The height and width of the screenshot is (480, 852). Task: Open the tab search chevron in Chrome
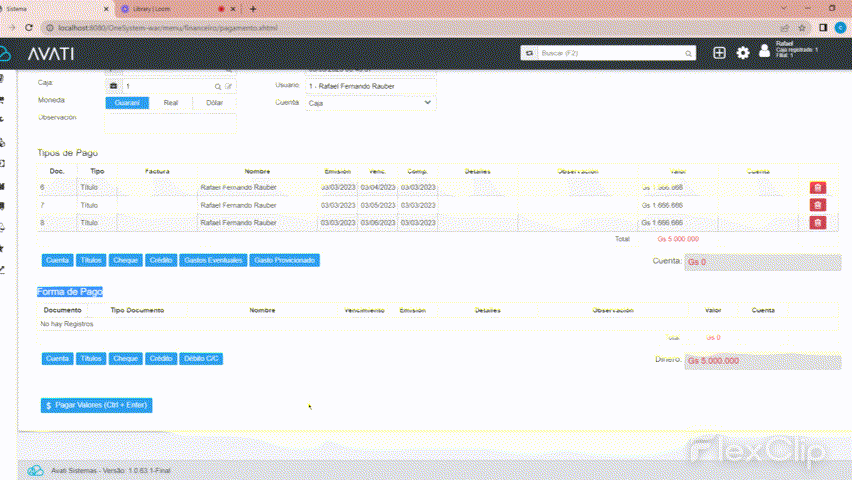(x=784, y=9)
